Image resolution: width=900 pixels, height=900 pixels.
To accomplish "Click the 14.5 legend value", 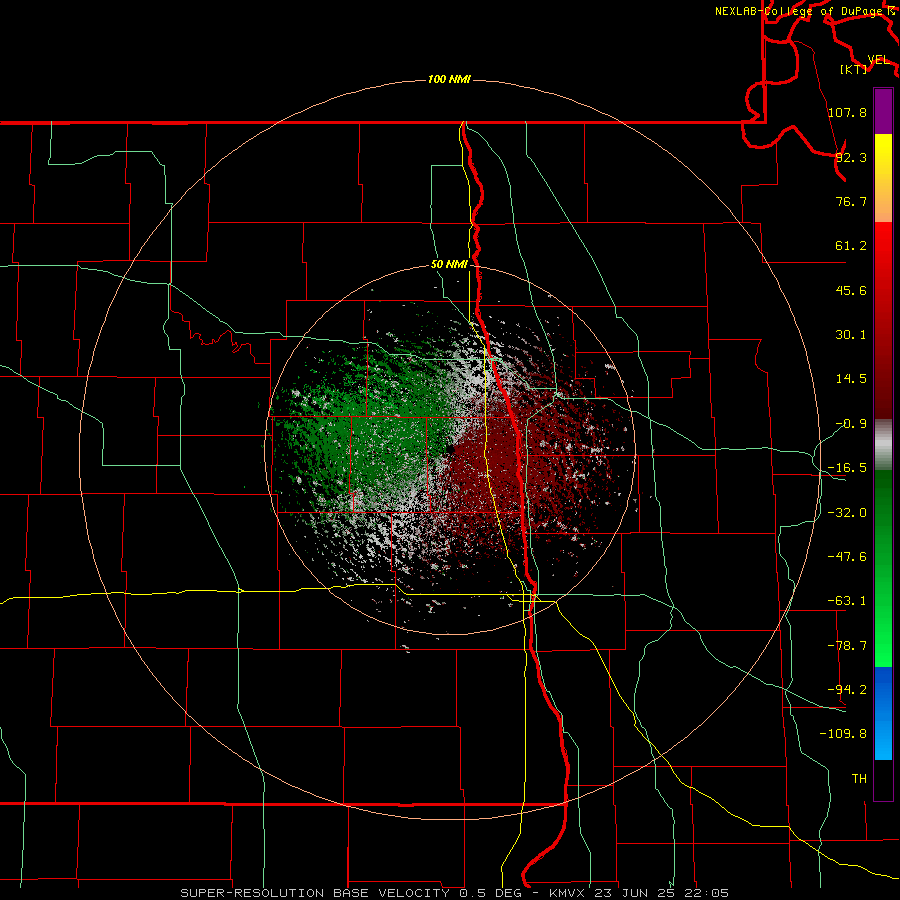I will [x=851, y=378].
